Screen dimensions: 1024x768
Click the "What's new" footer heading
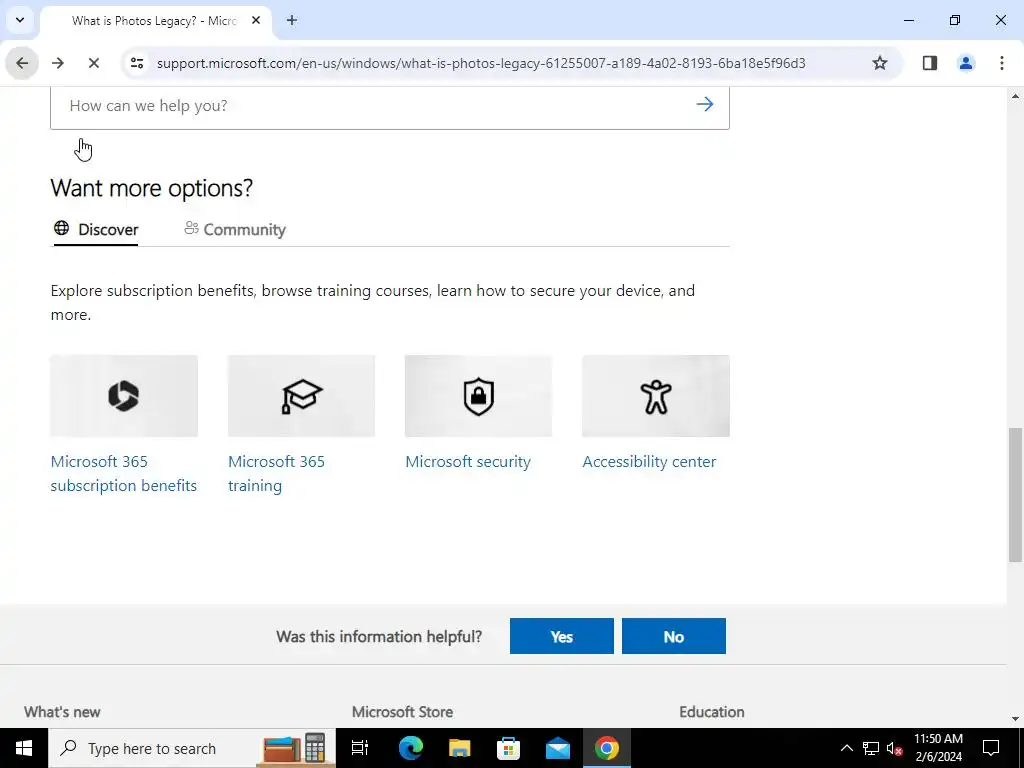pos(62,712)
